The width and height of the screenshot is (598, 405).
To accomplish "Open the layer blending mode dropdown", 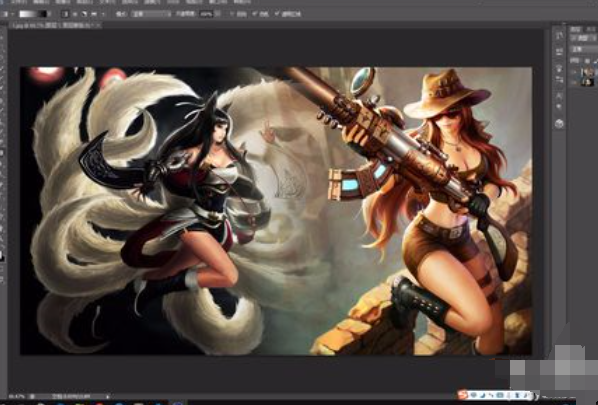I will pyautogui.click(x=584, y=50).
